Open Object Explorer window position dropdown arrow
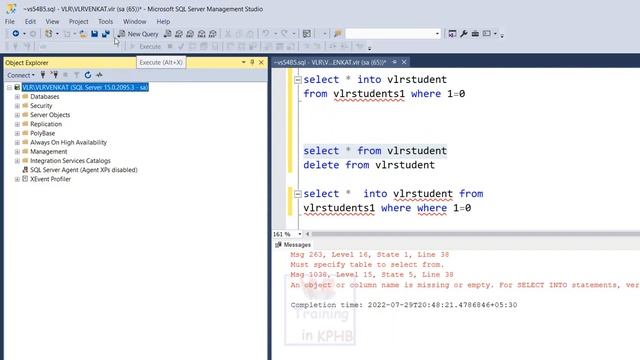Screen dimensions: 640x360 (244, 62)
